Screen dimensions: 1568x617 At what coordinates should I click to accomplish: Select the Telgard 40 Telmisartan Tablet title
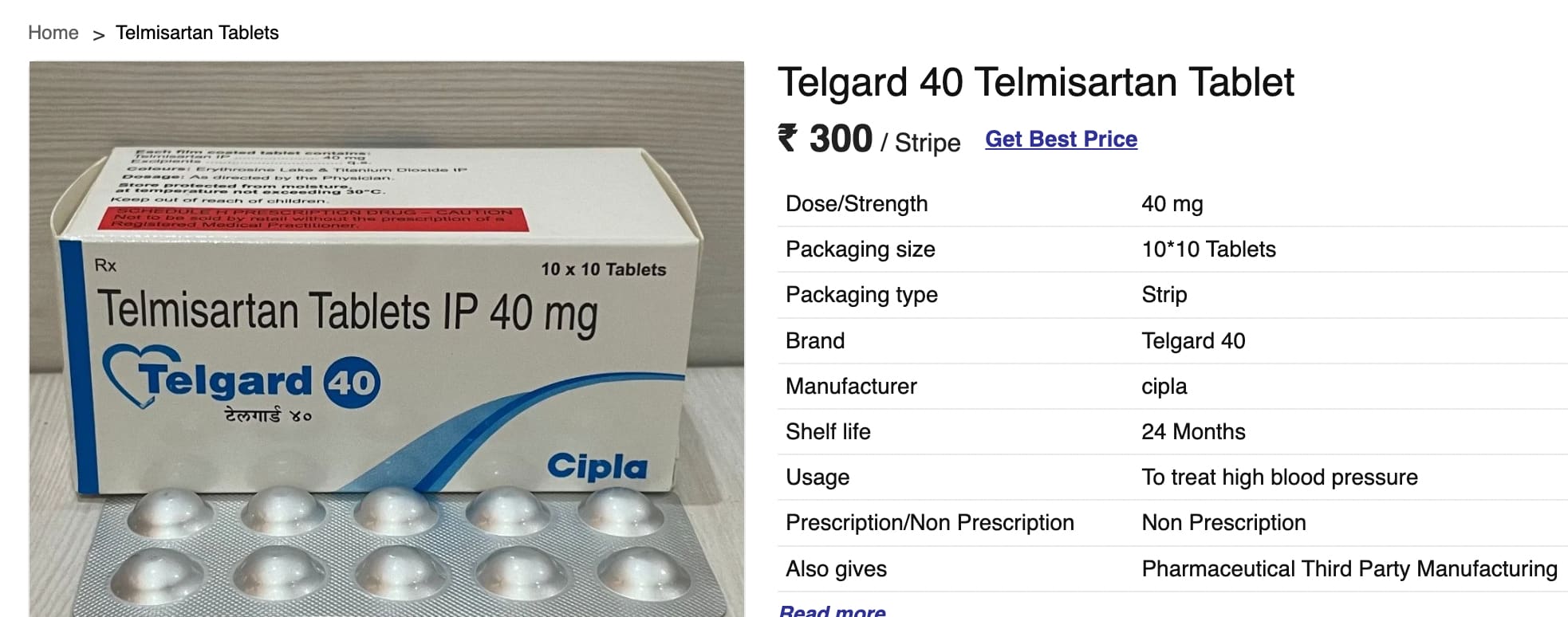[1036, 82]
